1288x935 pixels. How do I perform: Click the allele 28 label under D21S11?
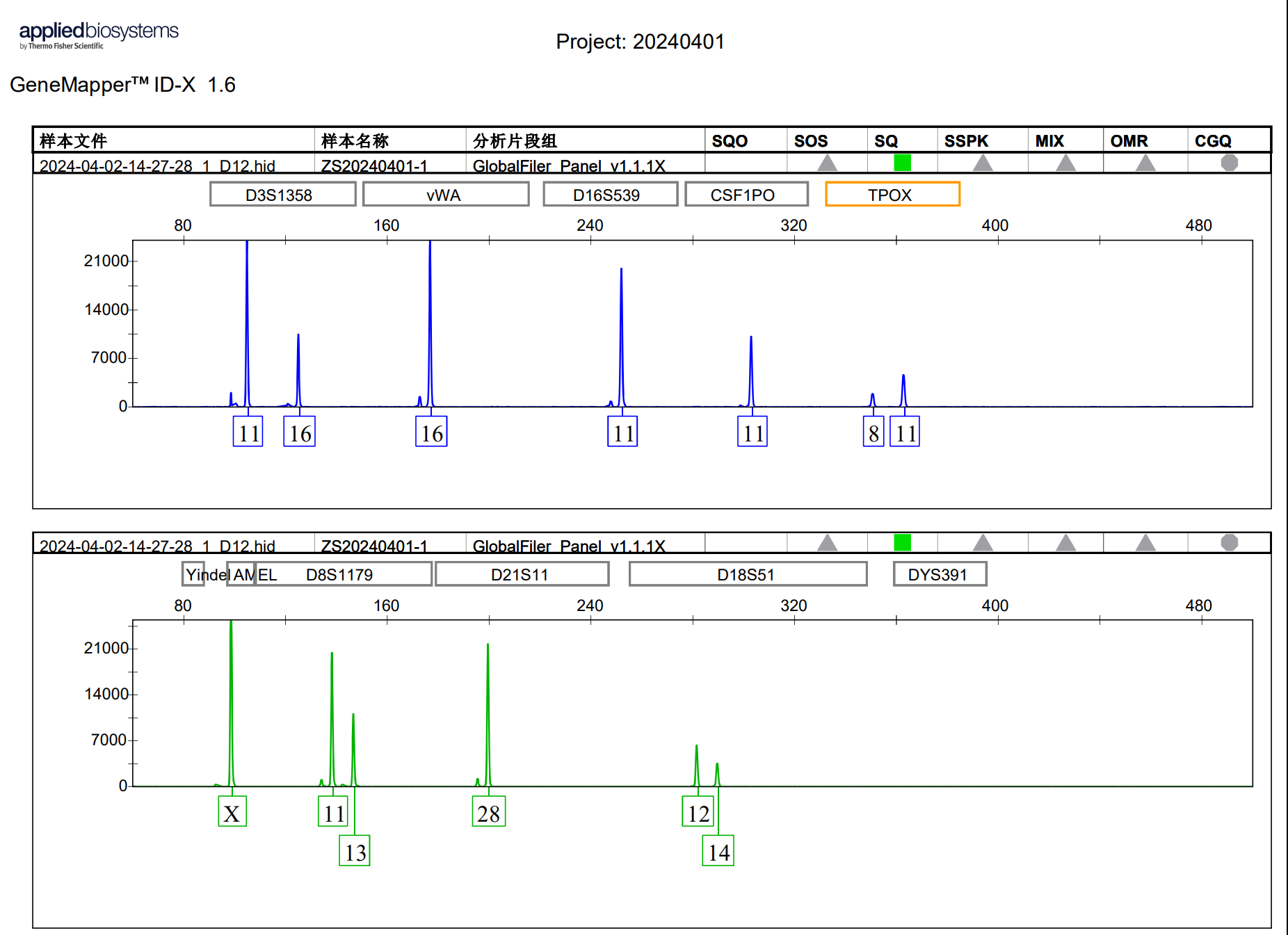488,812
